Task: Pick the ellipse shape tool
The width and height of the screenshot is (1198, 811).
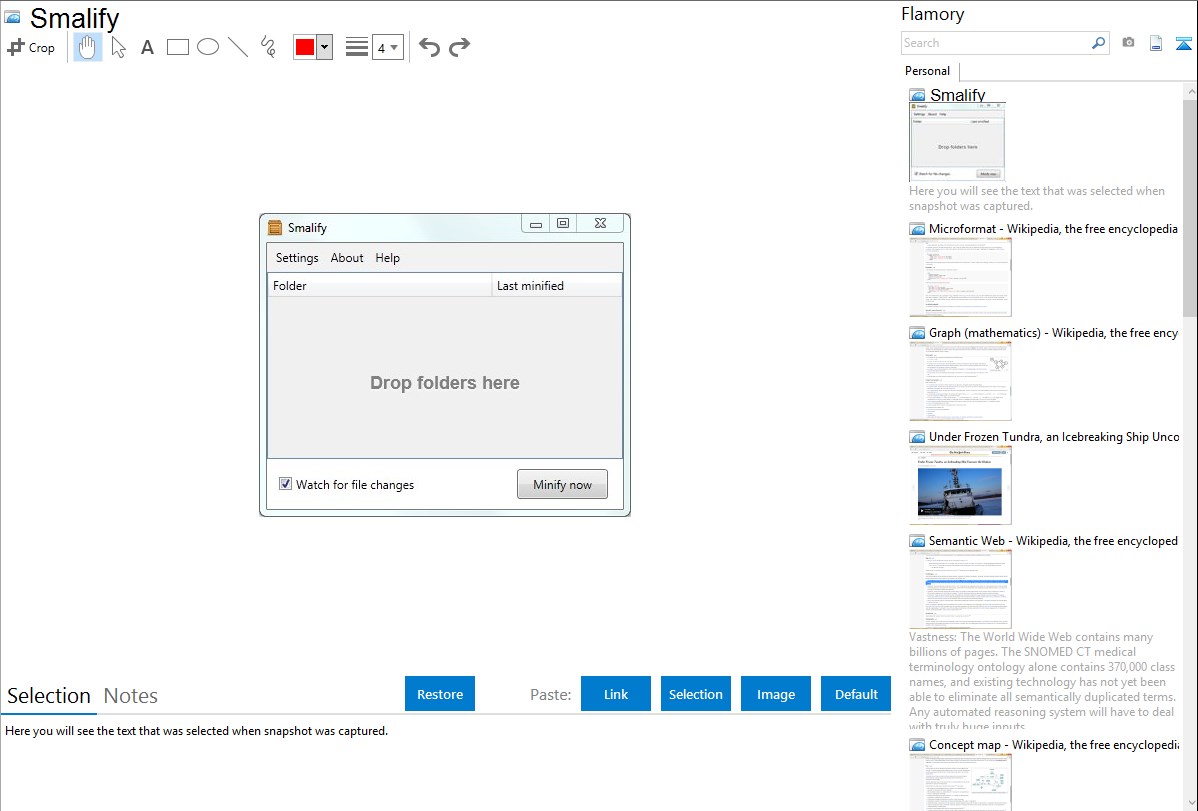Action: coord(208,47)
